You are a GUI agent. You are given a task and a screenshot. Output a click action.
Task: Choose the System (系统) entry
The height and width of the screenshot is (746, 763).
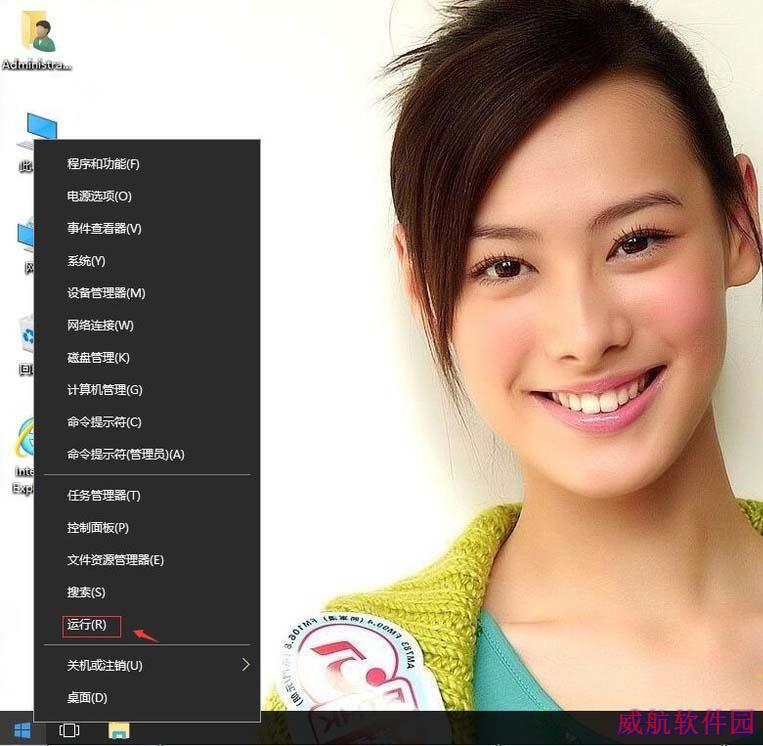(147, 261)
